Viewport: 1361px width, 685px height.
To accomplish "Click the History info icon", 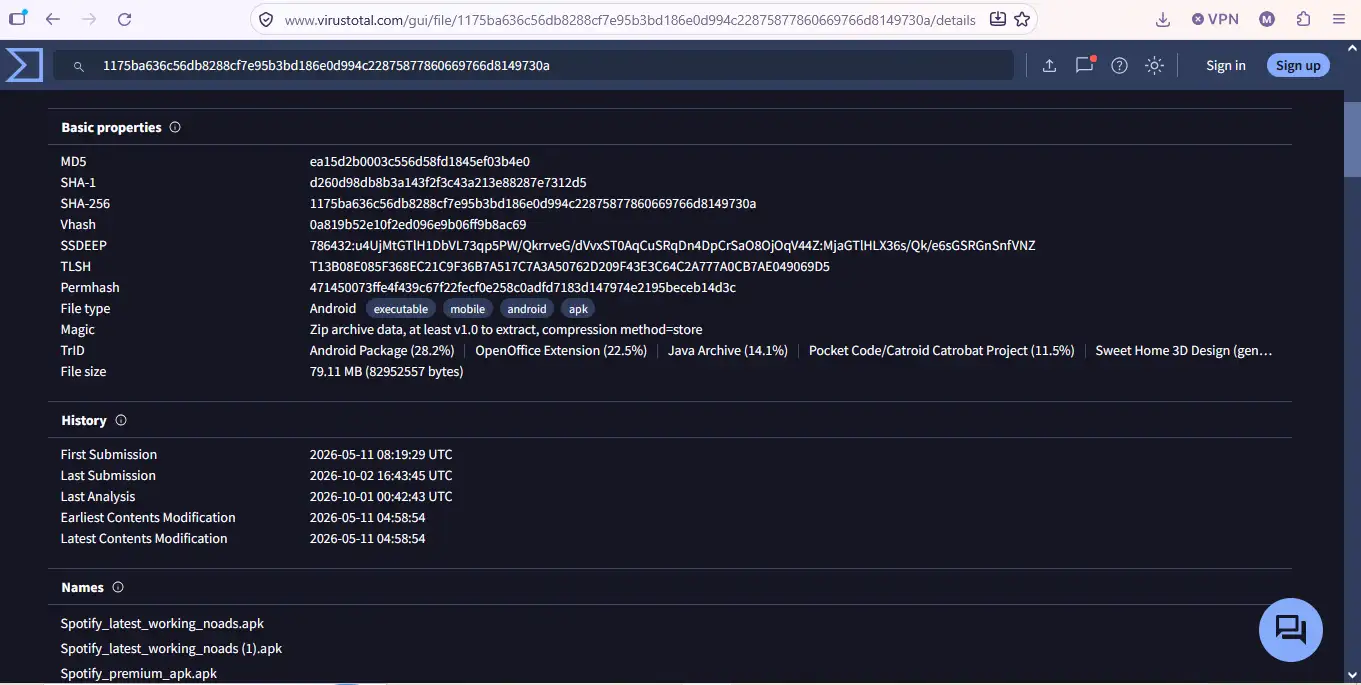I will [x=121, y=420].
